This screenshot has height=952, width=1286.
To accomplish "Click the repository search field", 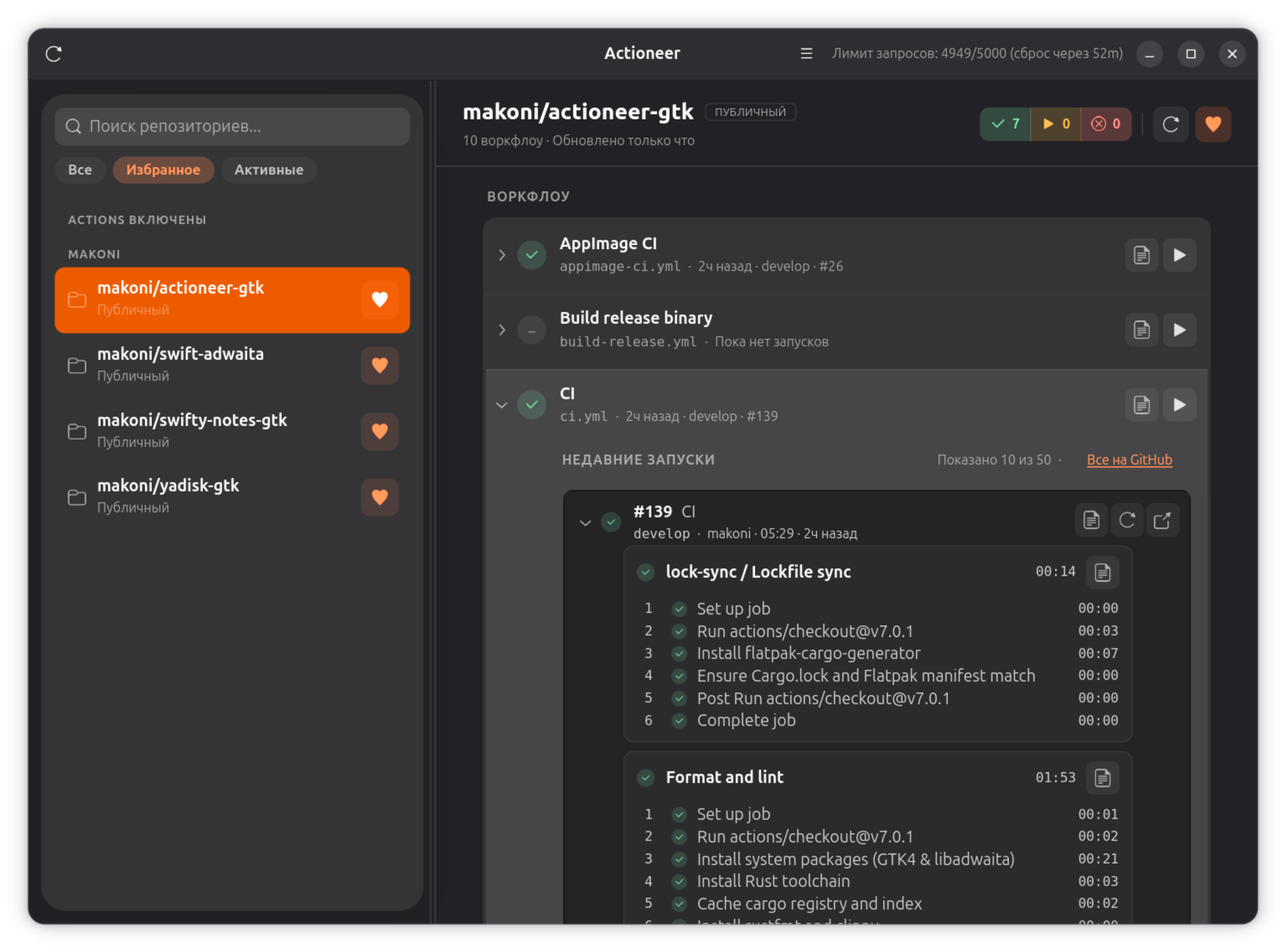I will [232, 126].
